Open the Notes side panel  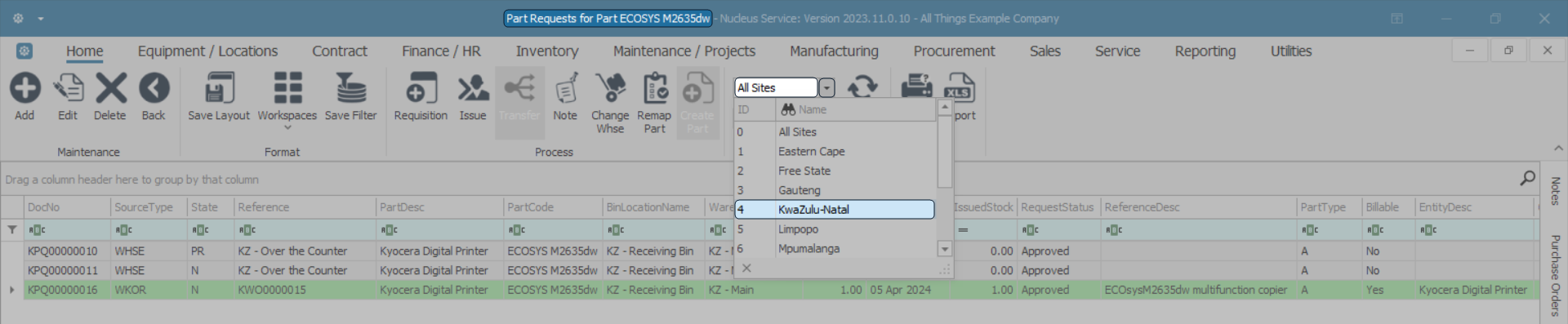click(x=1555, y=191)
